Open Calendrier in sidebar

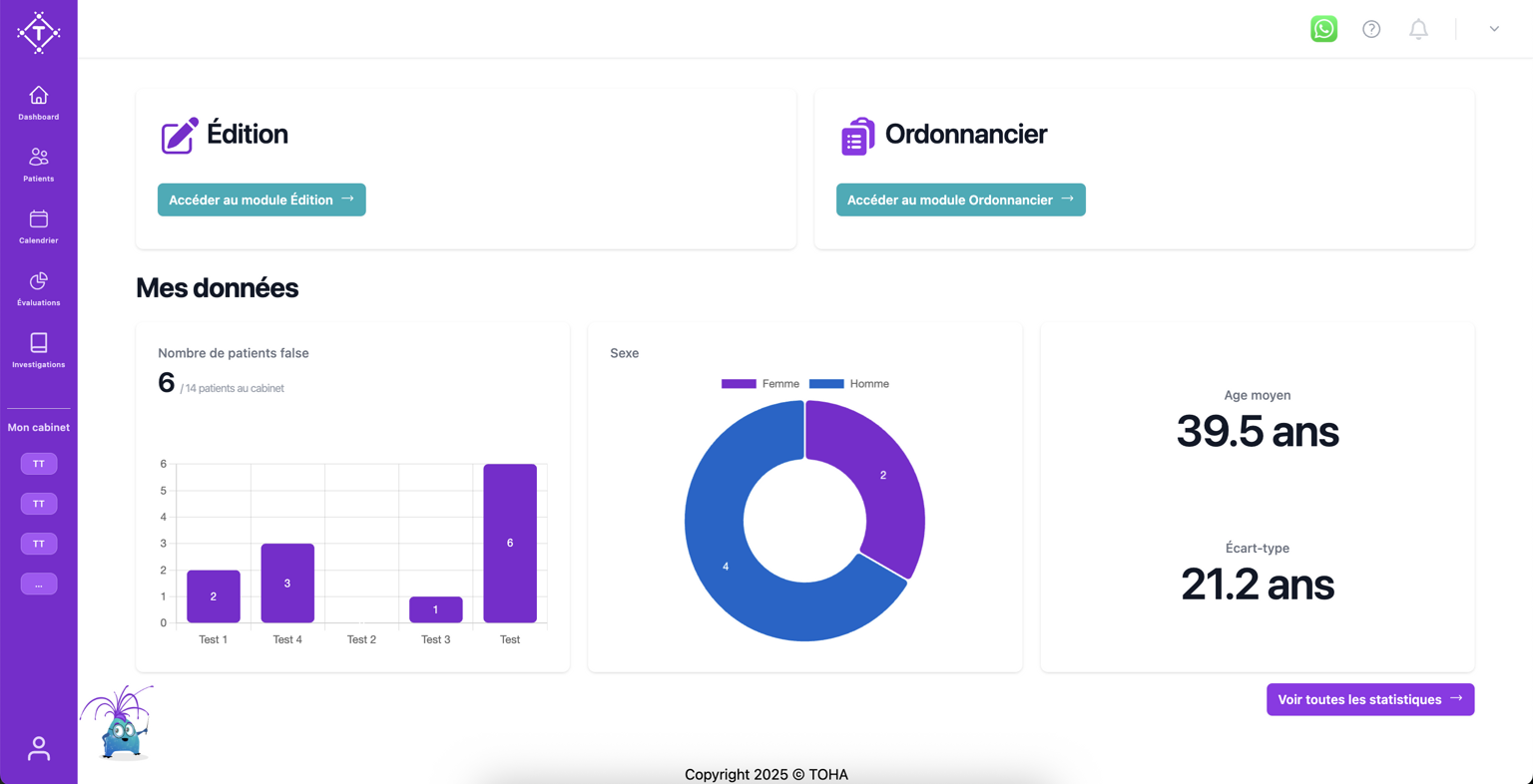coord(39,226)
